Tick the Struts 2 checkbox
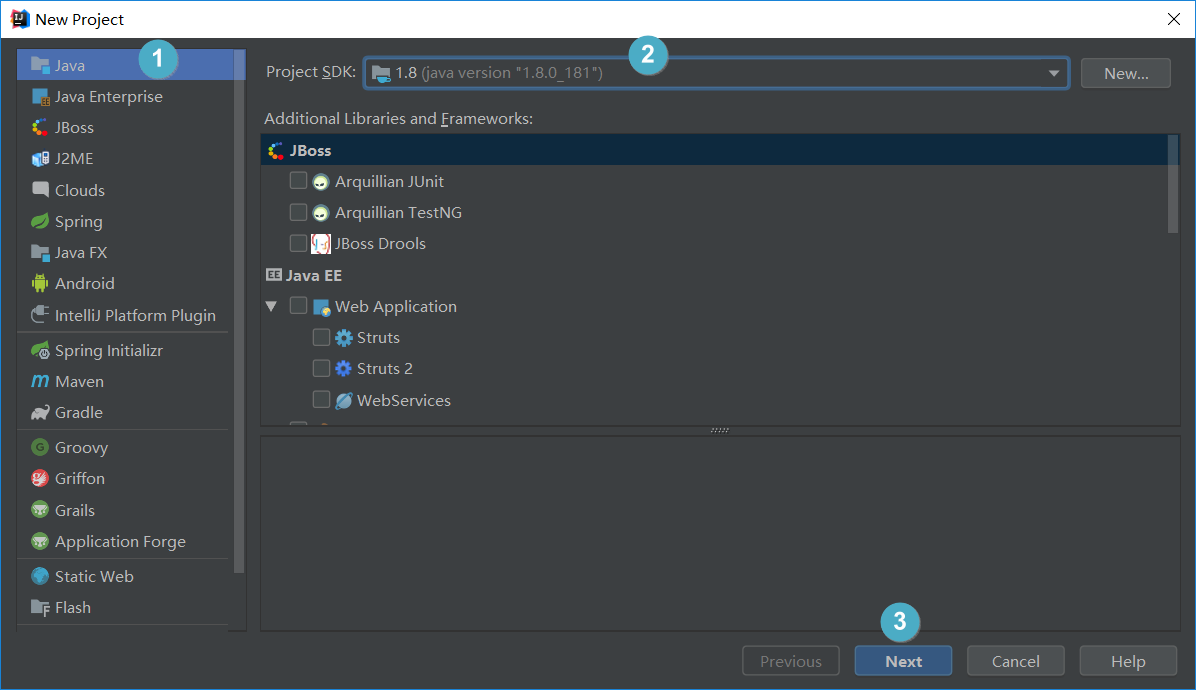 point(321,368)
